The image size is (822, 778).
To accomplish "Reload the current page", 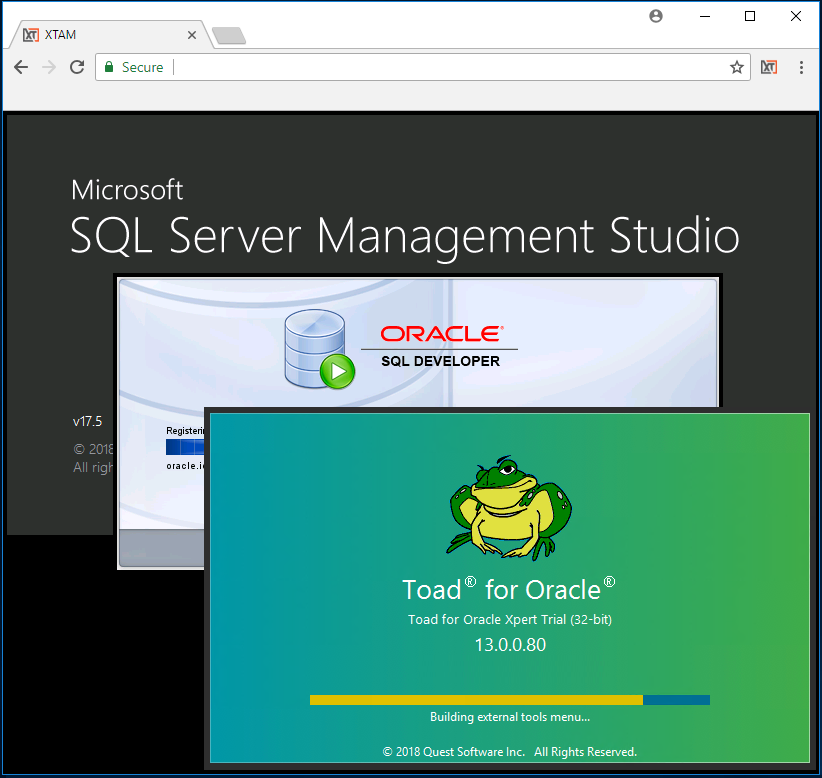I will (77, 67).
